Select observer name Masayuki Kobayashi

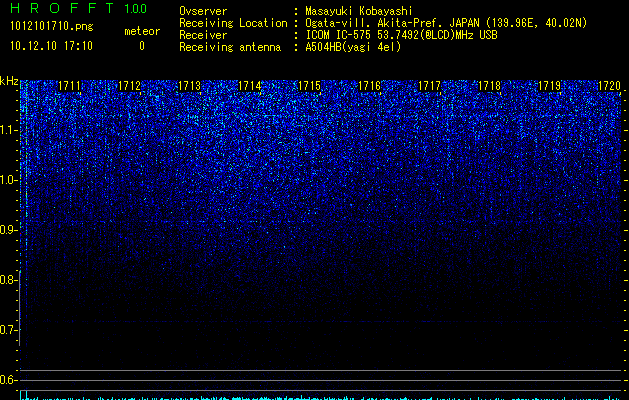point(359,11)
